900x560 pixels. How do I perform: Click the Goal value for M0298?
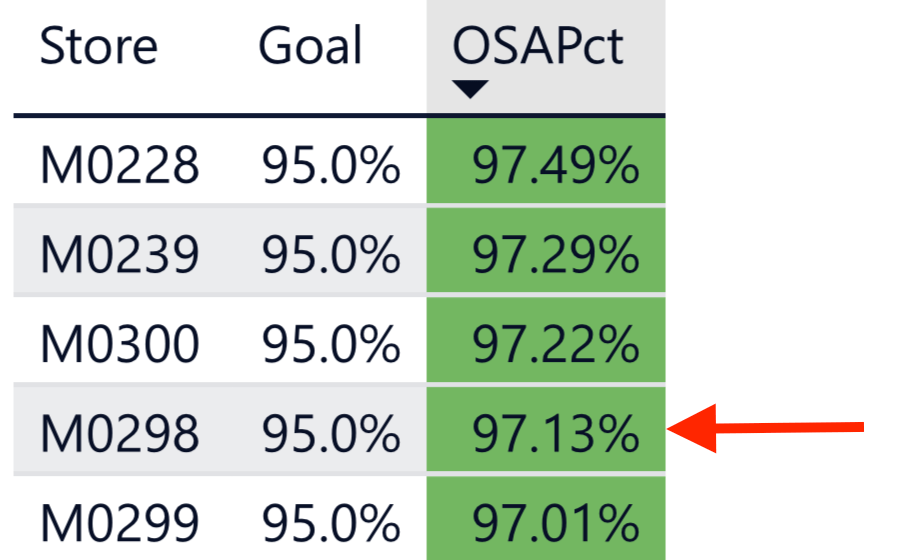pos(331,433)
